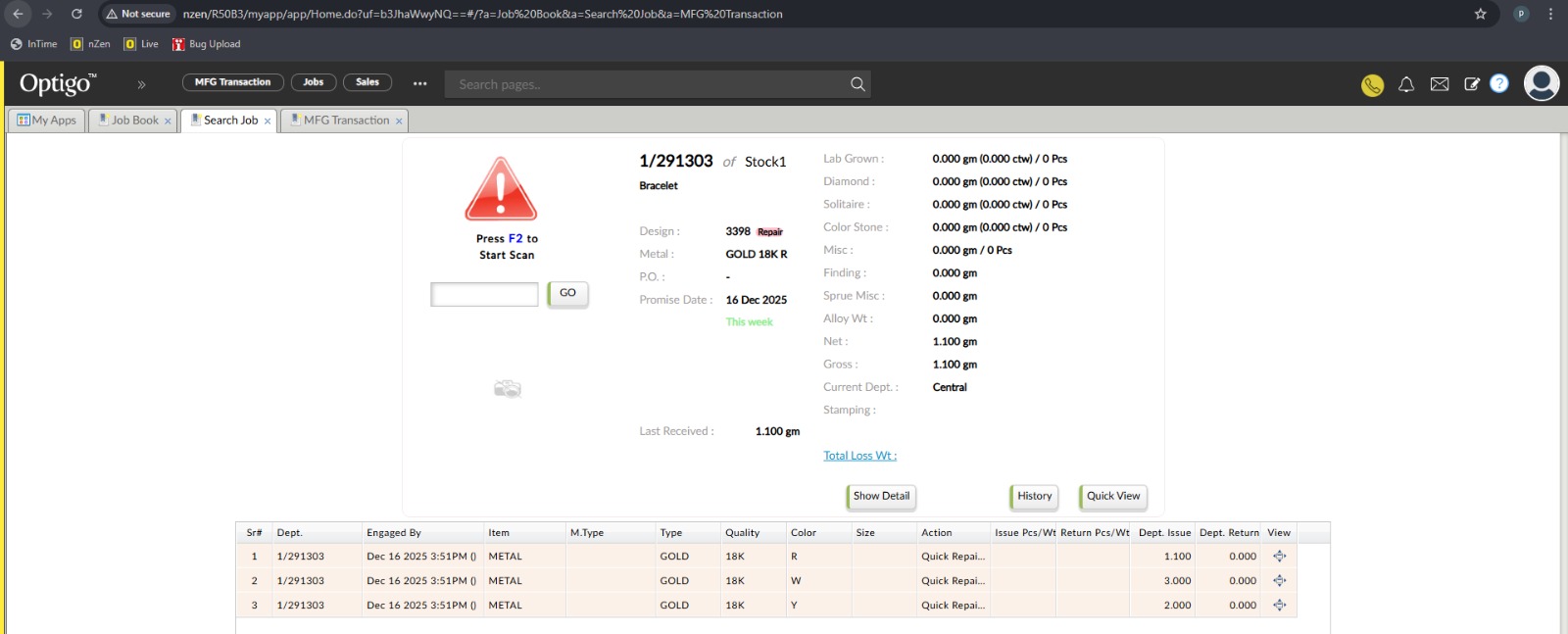Click the yellow phone call icon
Image resolution: width=1568 pixels, height=634 pixels.
coord(1372,85)
